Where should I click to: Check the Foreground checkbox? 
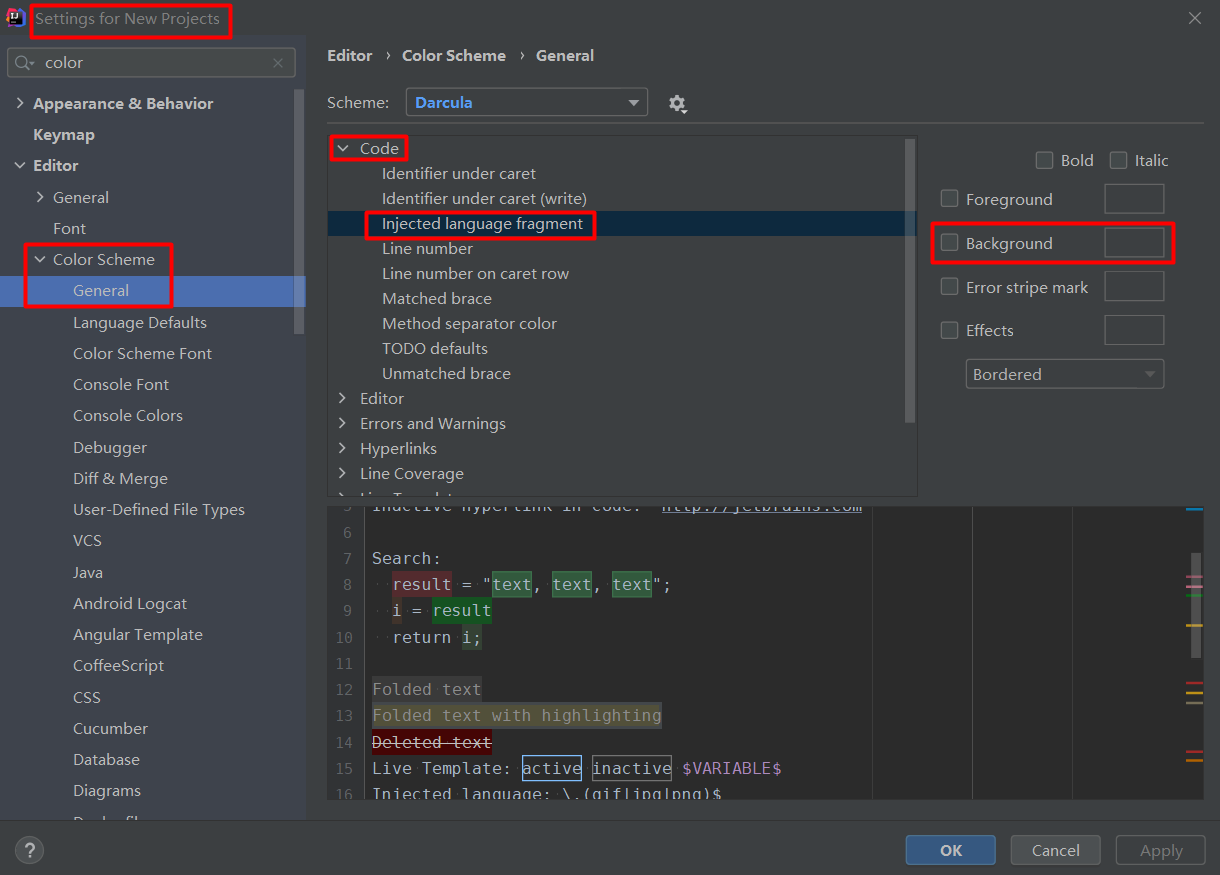point(949,199)
